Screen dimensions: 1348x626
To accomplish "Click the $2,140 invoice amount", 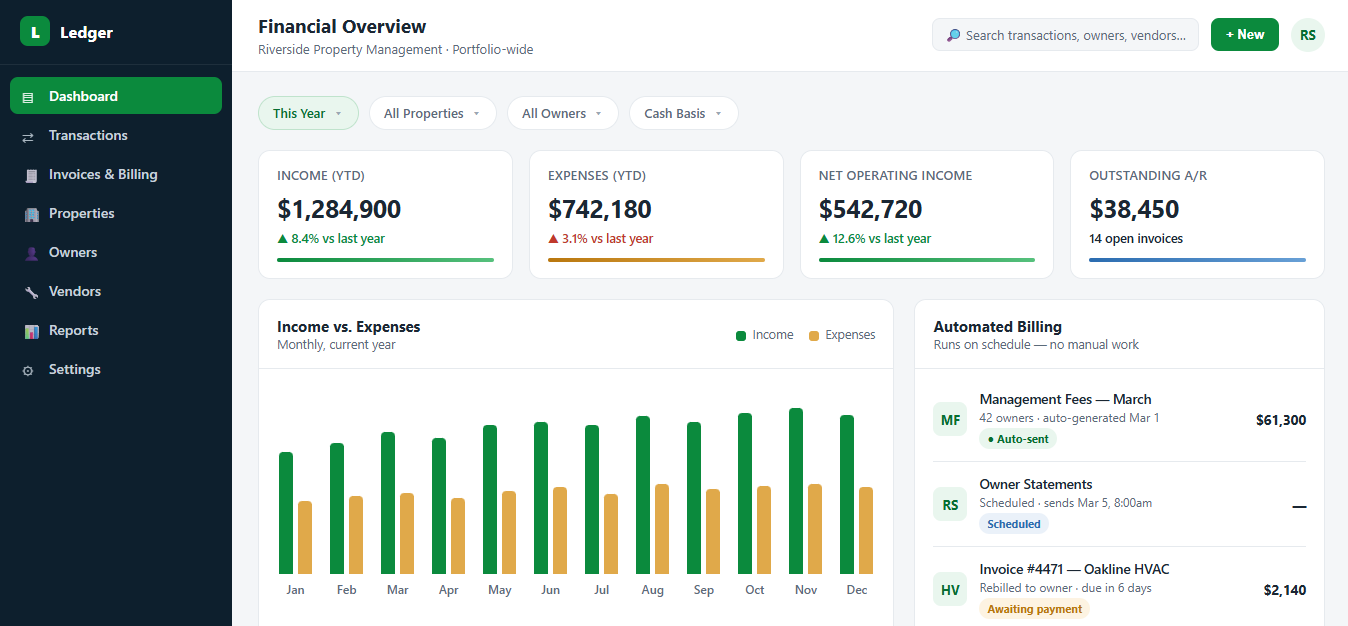I will (x=1285, y=590).
